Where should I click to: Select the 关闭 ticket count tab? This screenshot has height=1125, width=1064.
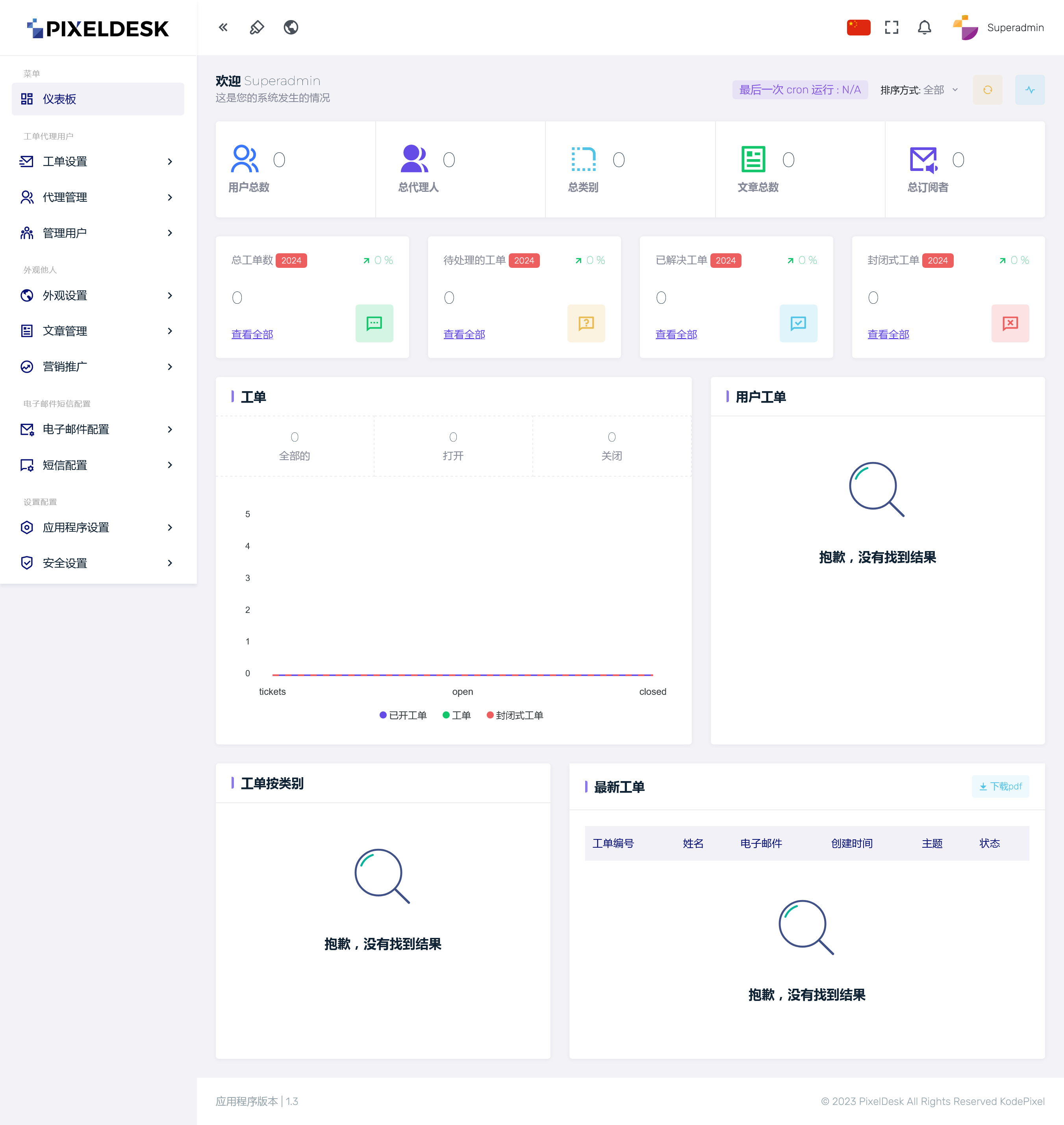coord(612,446)
